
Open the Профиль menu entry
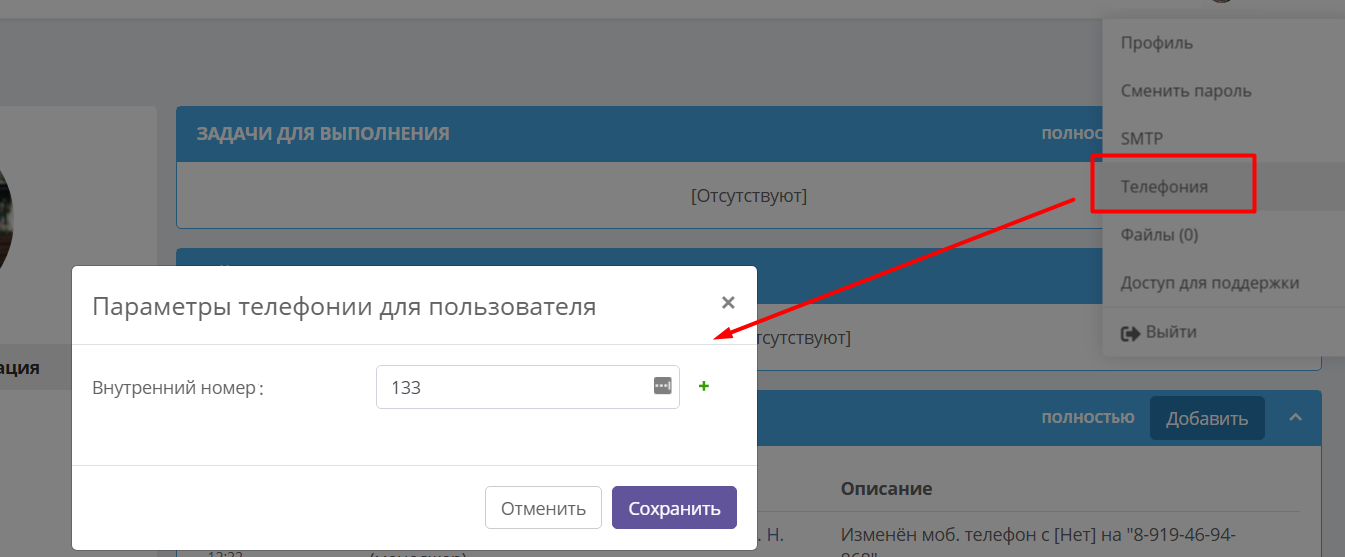click(x=1156, y=43)
